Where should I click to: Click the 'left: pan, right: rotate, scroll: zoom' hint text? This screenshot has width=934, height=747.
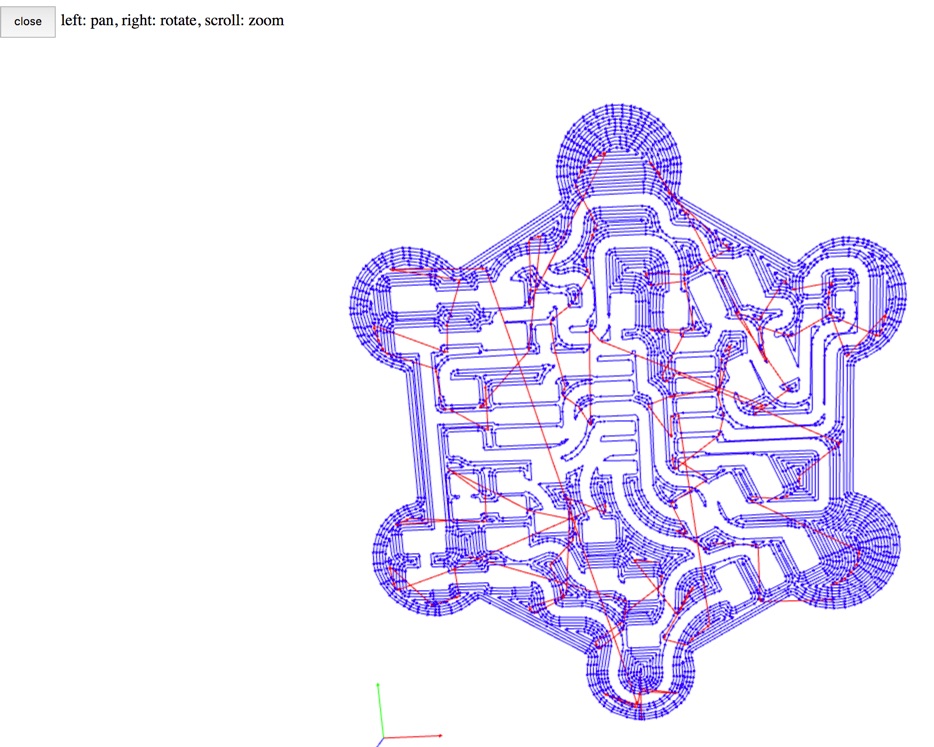coord(172,21)
